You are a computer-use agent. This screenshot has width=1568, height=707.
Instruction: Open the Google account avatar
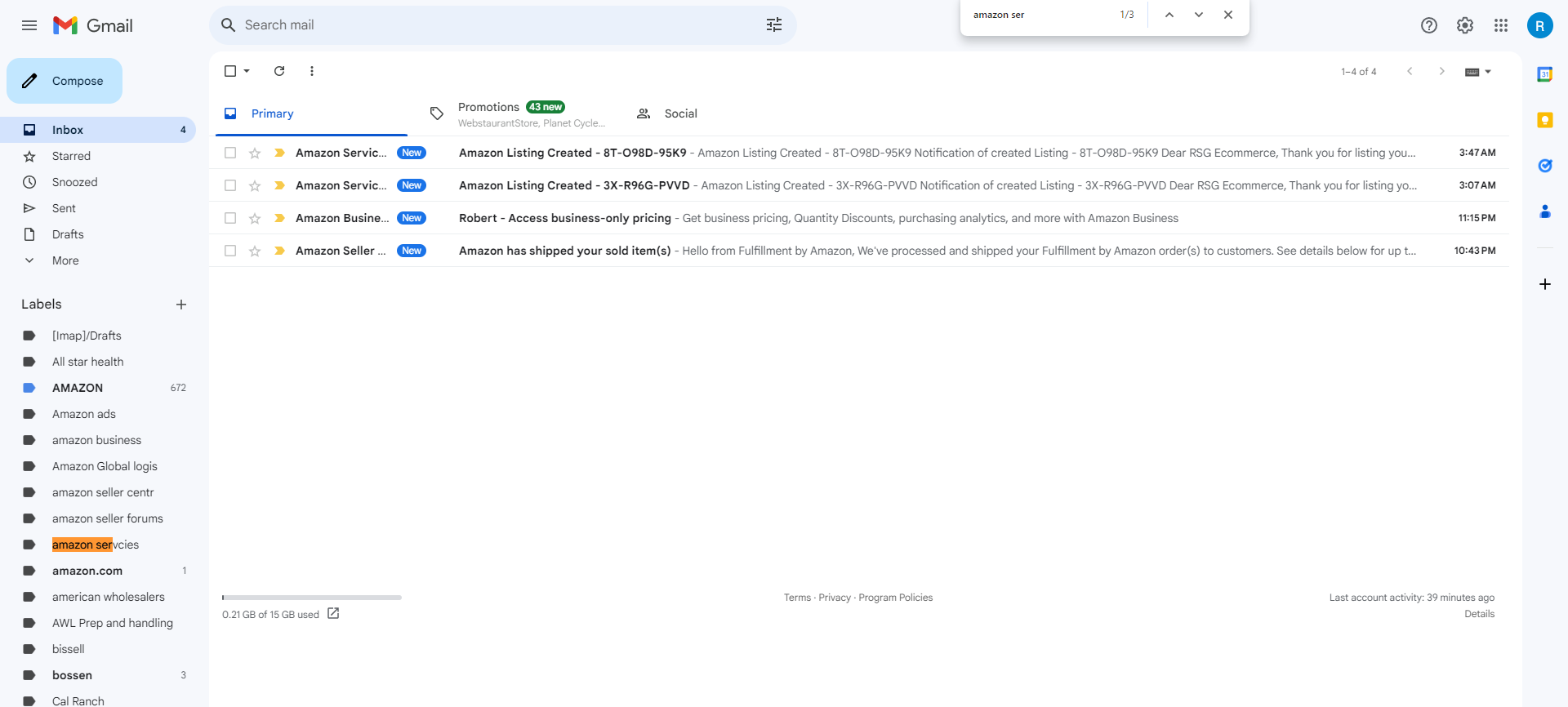1539,25
